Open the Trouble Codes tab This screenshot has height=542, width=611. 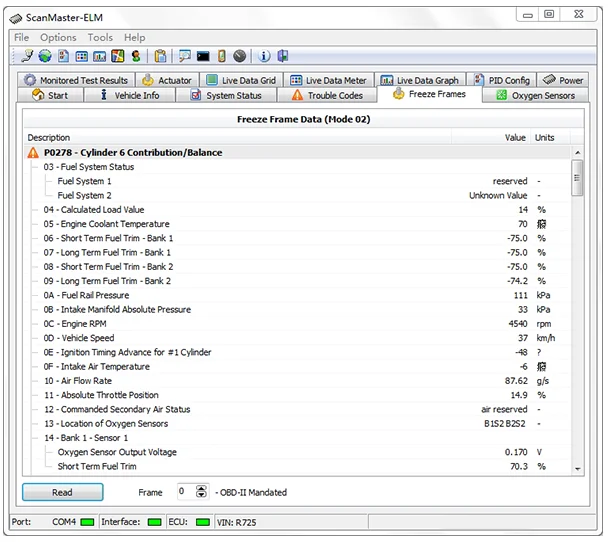pos(327,95)
